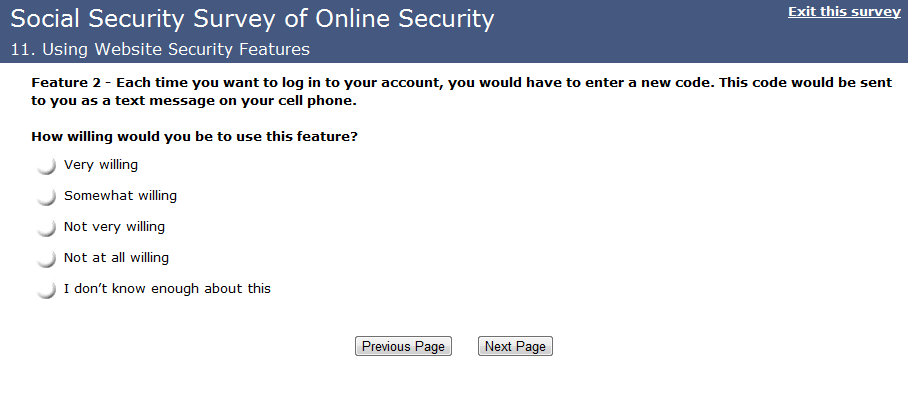
Task: Go back with the Previous Page button
Action: click(x=403, y=346)
